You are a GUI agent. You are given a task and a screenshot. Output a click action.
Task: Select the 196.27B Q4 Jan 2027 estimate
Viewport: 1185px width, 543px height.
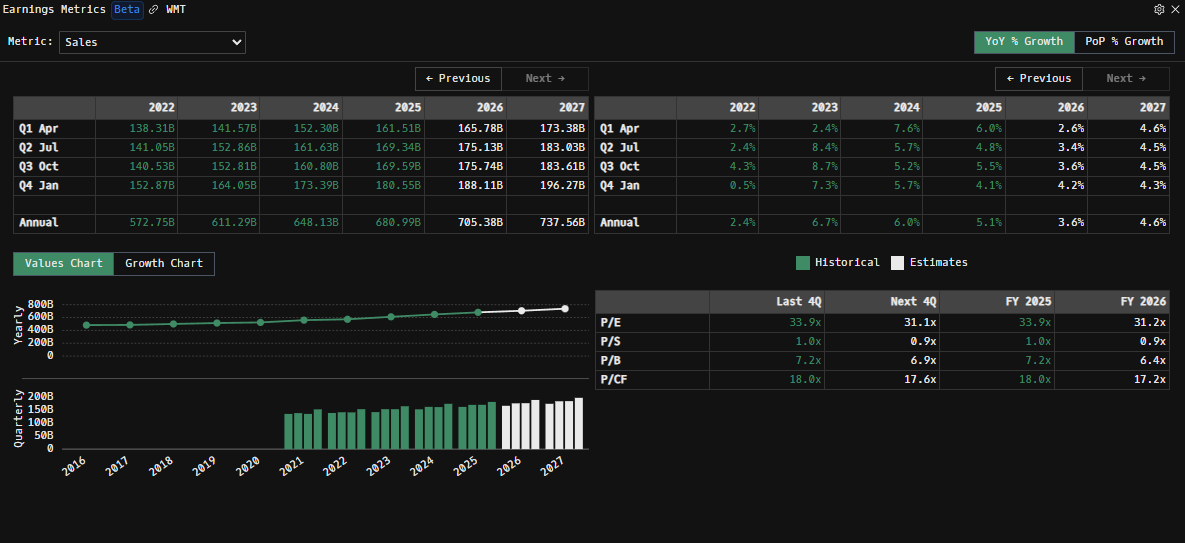tap(548, 185)
